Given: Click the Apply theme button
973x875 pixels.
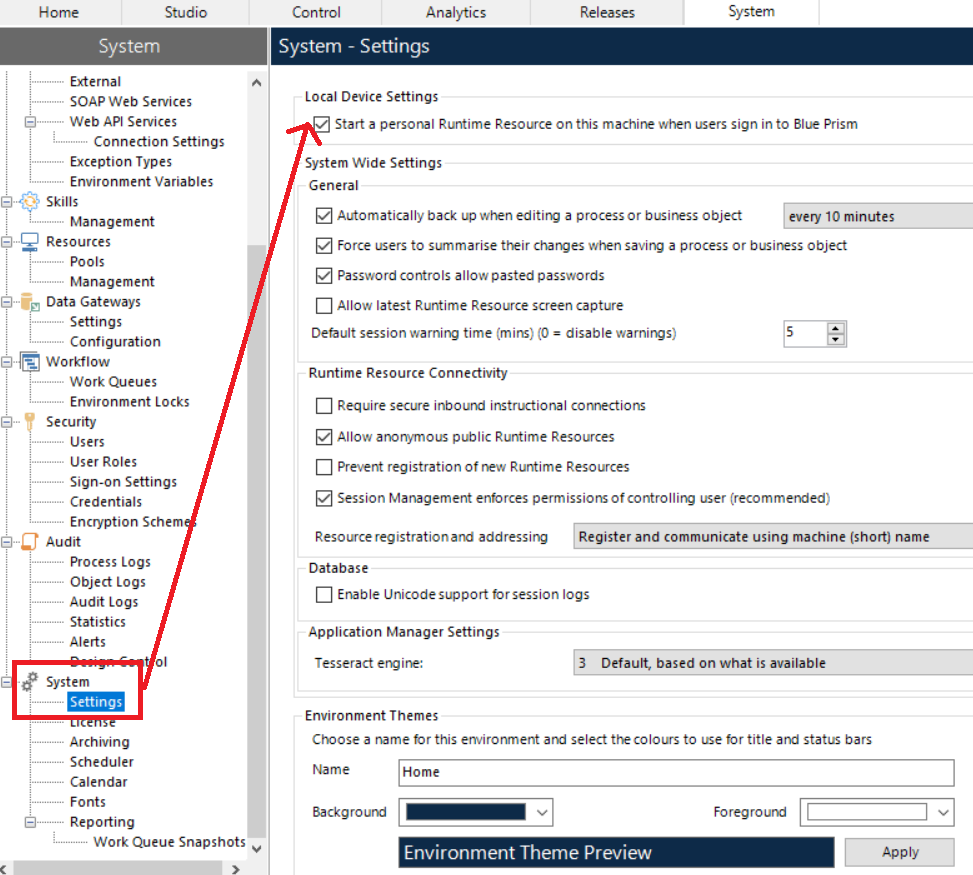Looking at the screenshot, I should point(900,852).
